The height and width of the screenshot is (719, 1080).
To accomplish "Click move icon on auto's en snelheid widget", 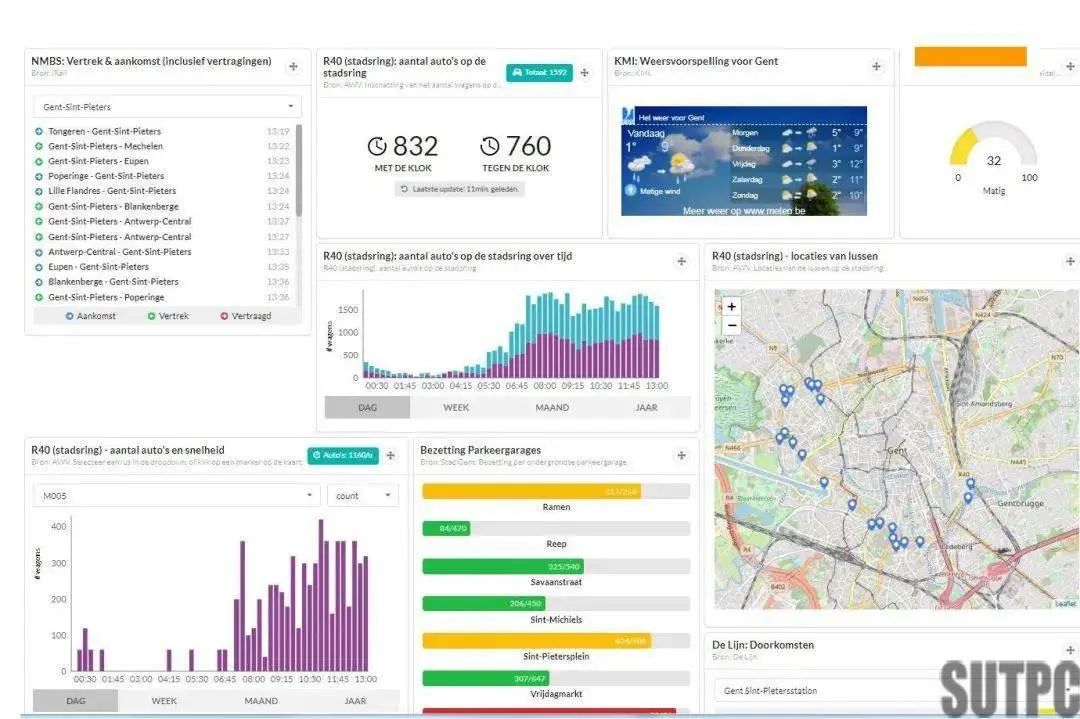I will tap(391, 455).
